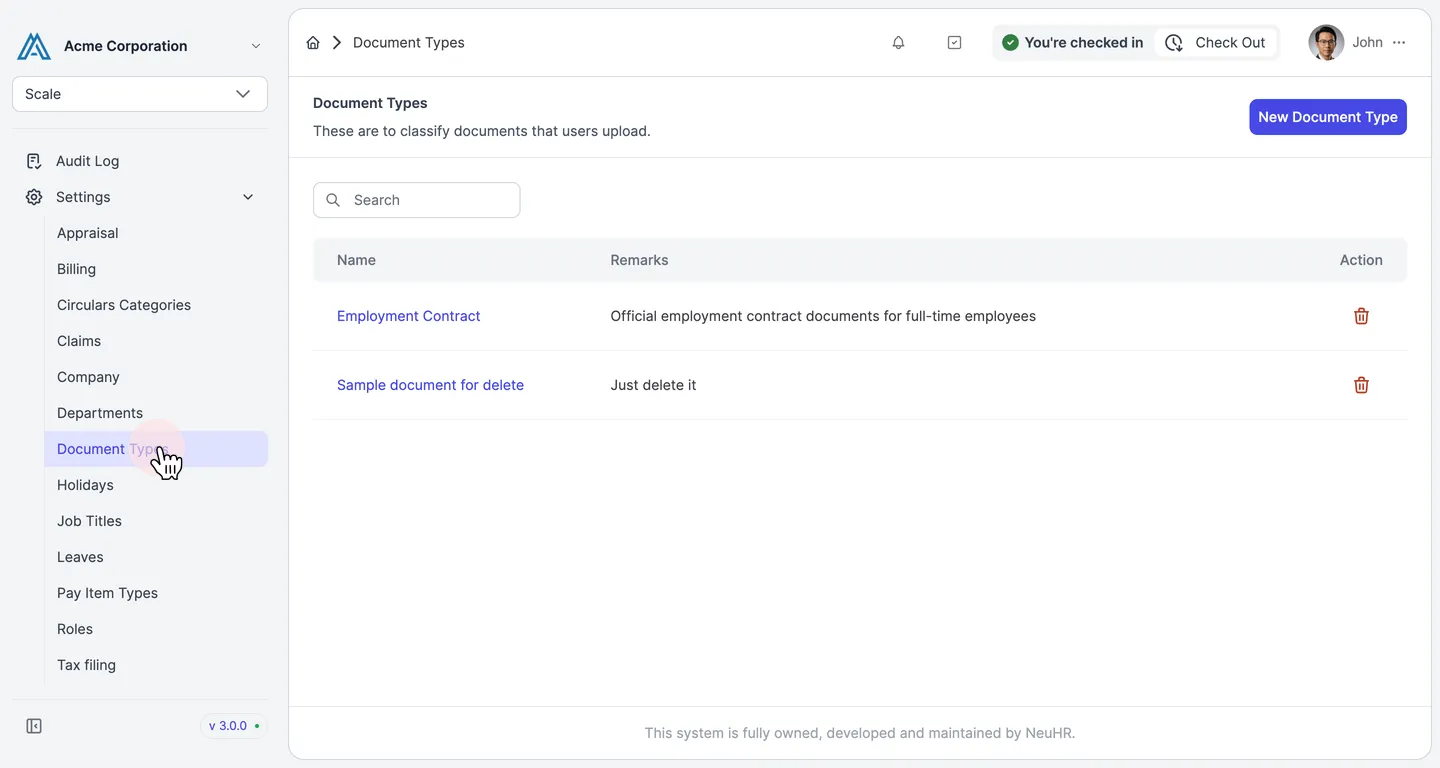
Task: Select Document Types in the sidebar
Action: (156, 449)
